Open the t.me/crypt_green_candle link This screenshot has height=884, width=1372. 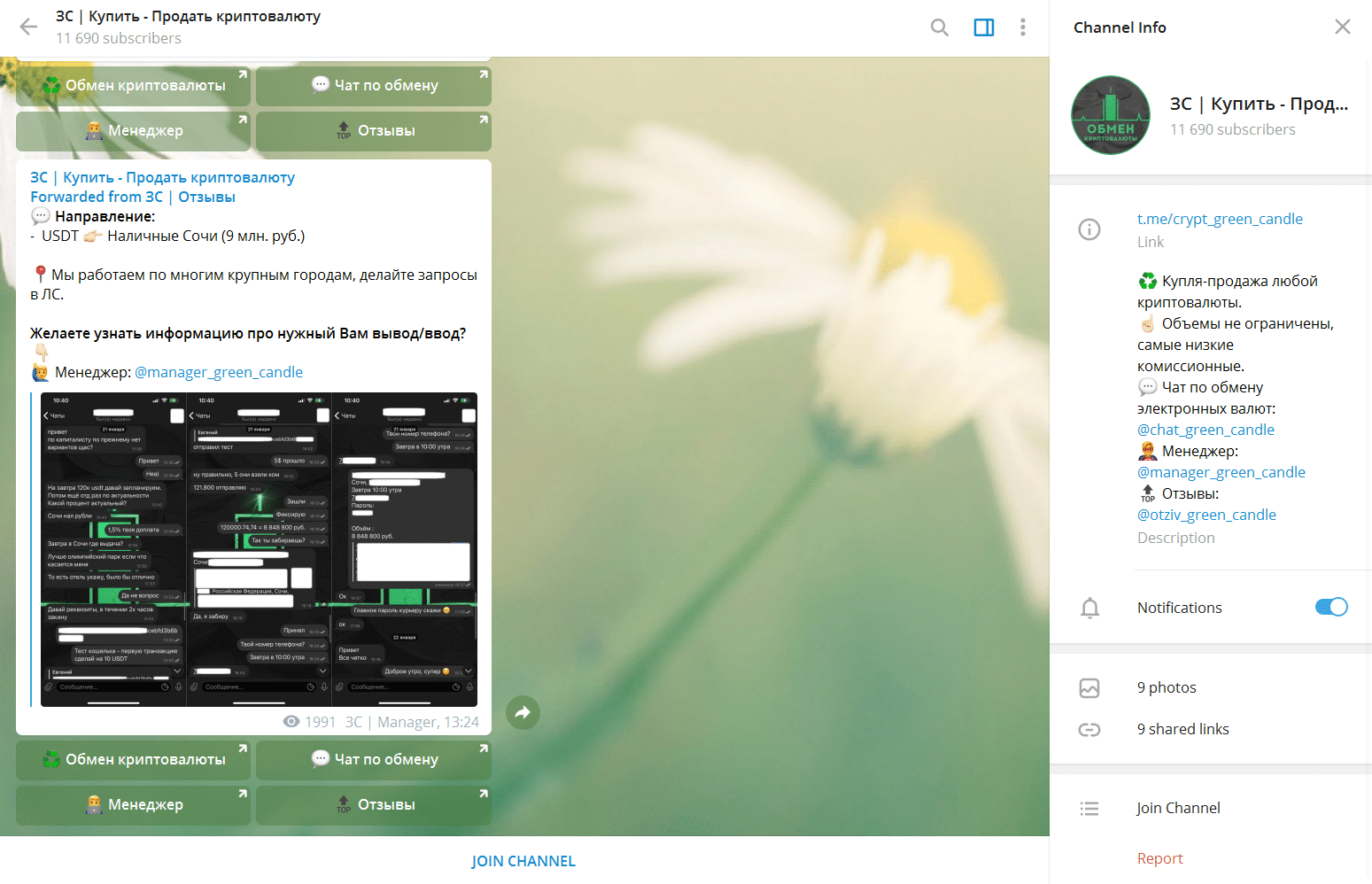[x=1220, y=219]
